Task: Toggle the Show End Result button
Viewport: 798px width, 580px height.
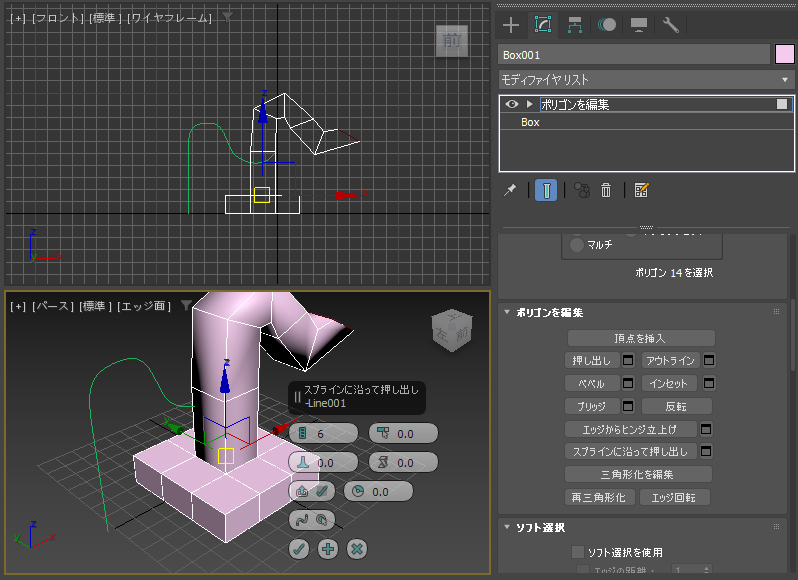Action: (546, 190)
